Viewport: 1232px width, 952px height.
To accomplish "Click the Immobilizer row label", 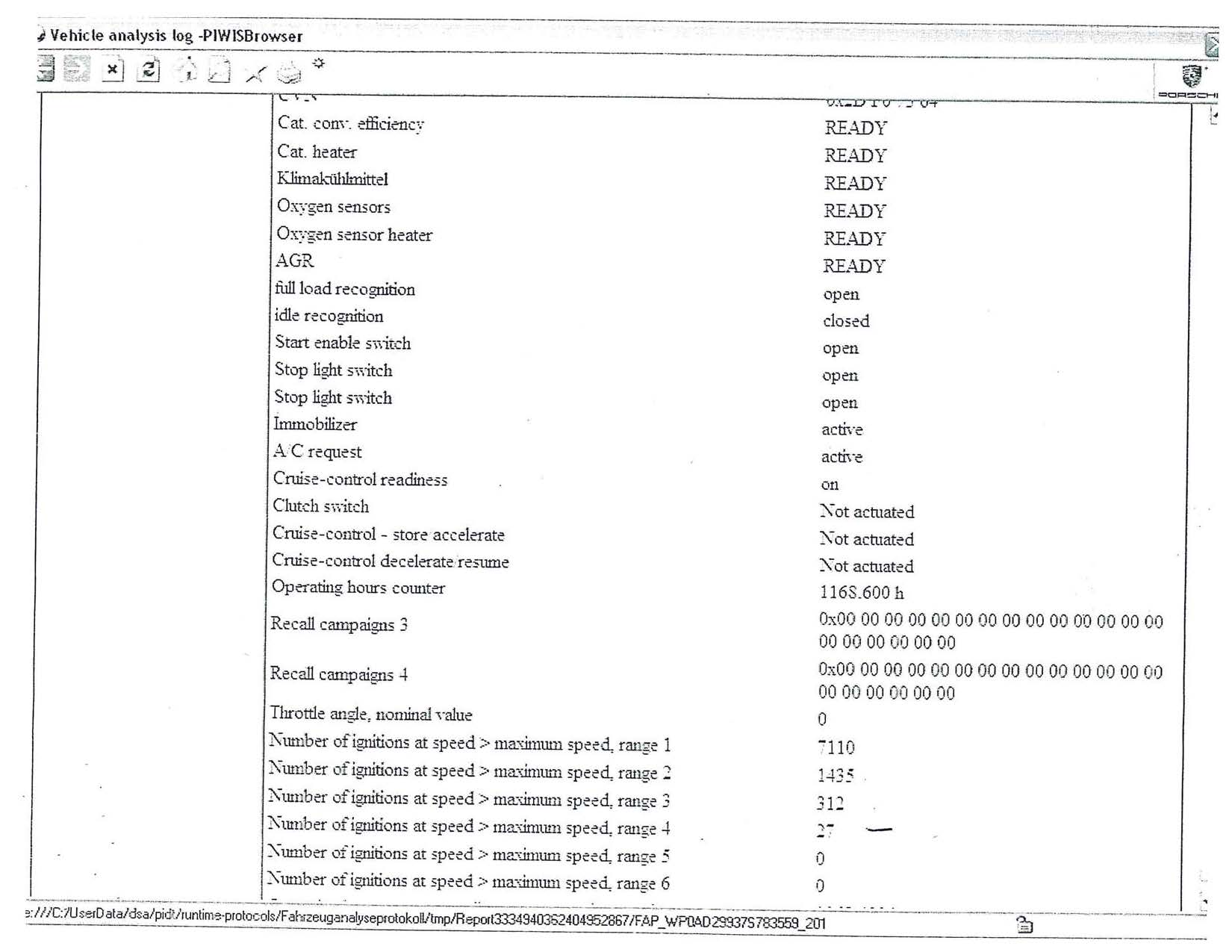I will tap(315, 424).
